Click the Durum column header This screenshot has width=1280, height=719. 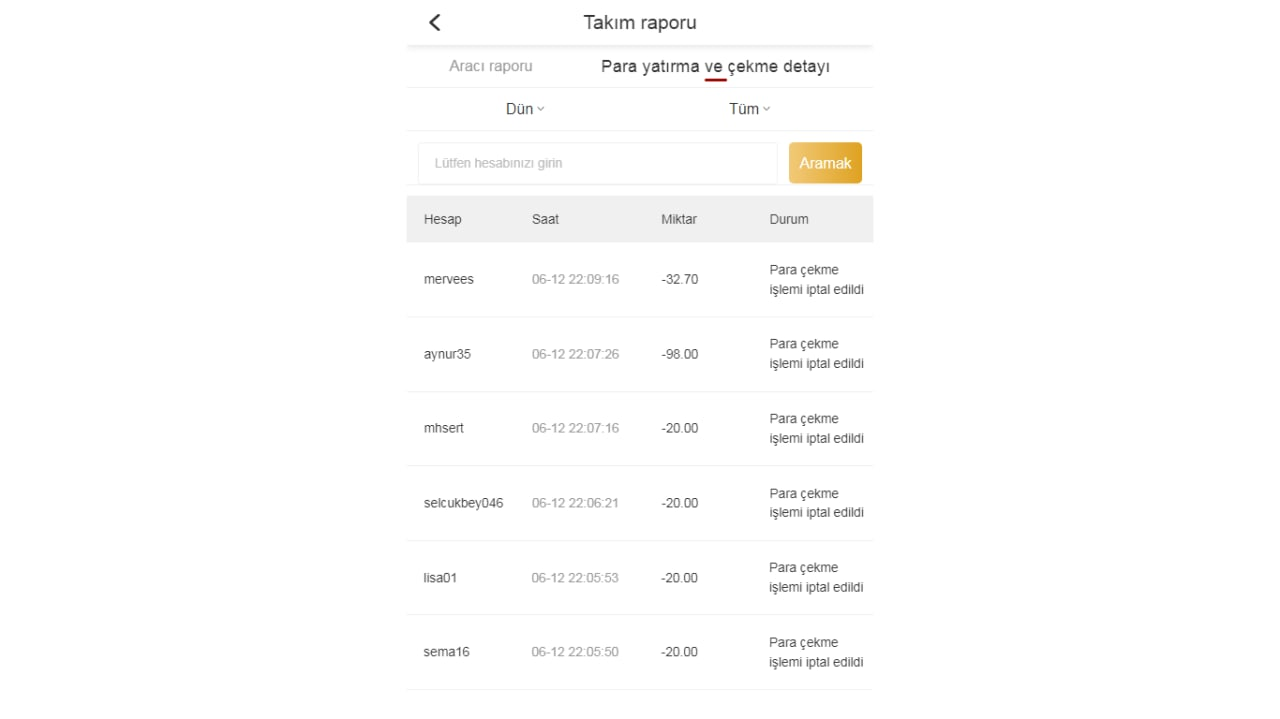(x=789, y=219)
